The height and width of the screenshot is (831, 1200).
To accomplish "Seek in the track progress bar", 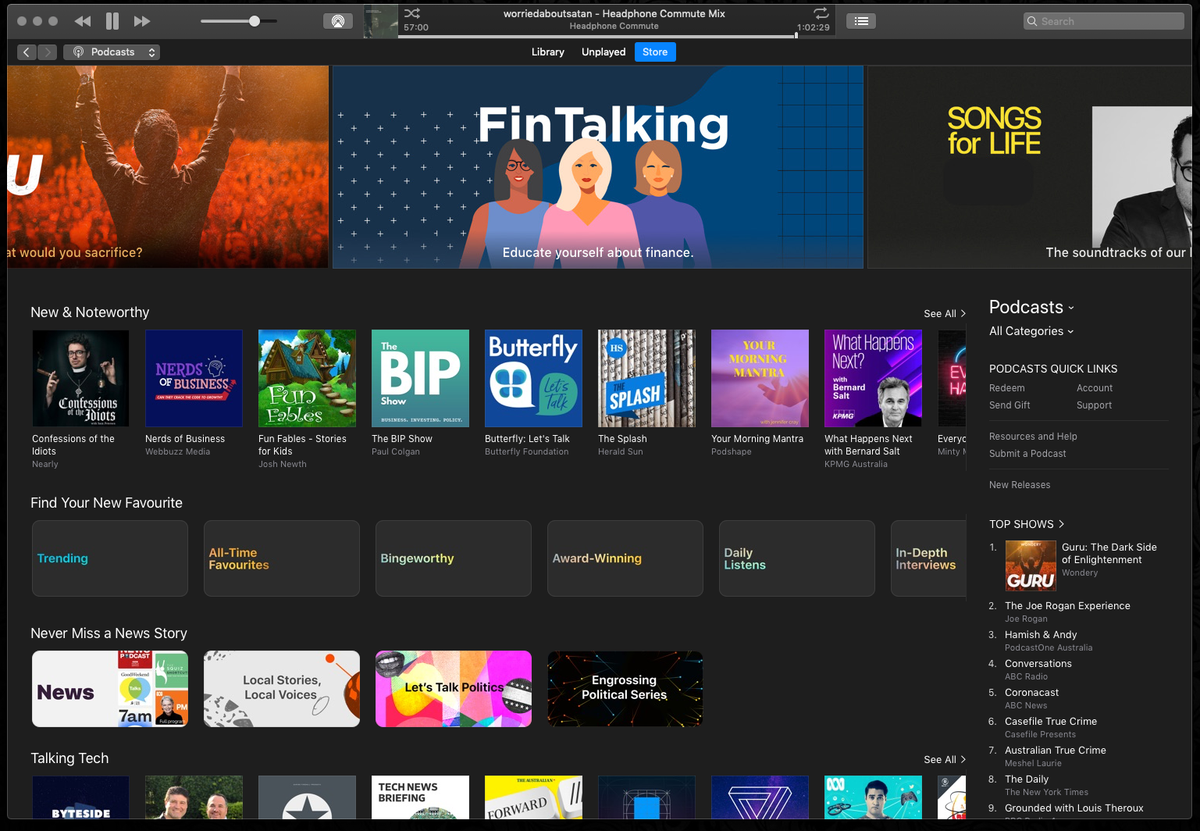I will tap(597, 36).
